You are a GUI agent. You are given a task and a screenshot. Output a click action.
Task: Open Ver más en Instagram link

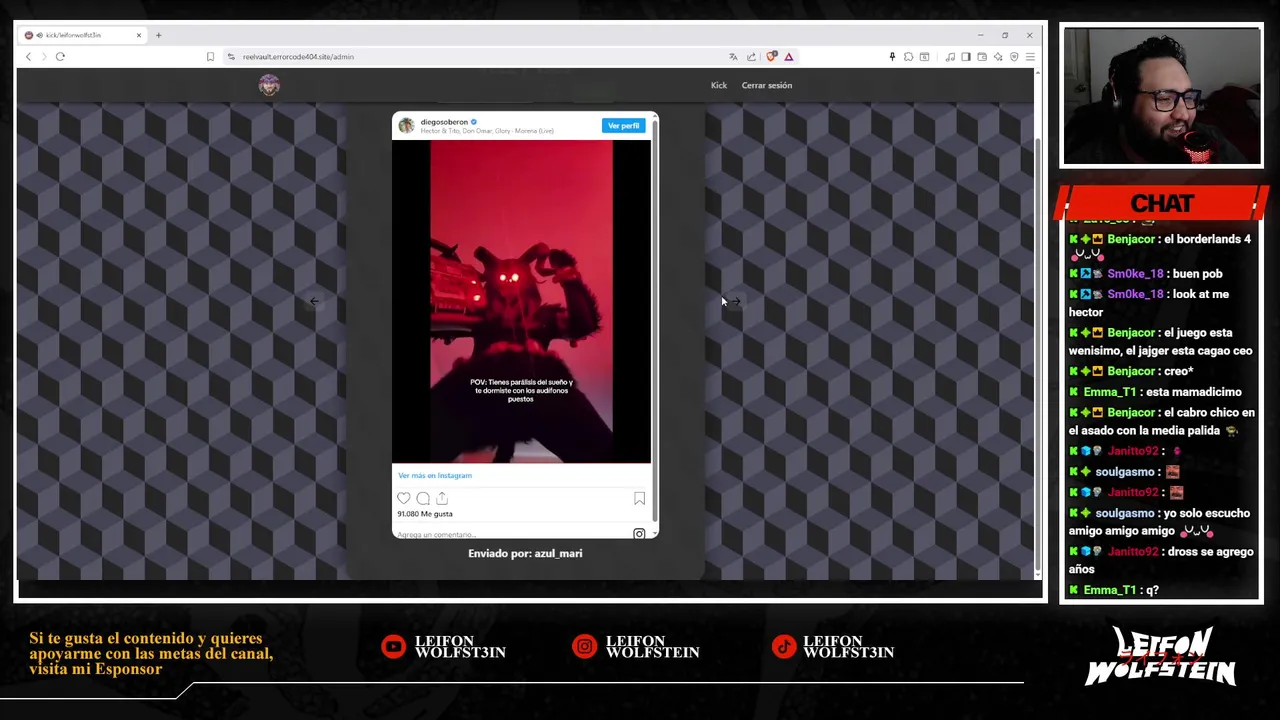[x=435, y=475]
